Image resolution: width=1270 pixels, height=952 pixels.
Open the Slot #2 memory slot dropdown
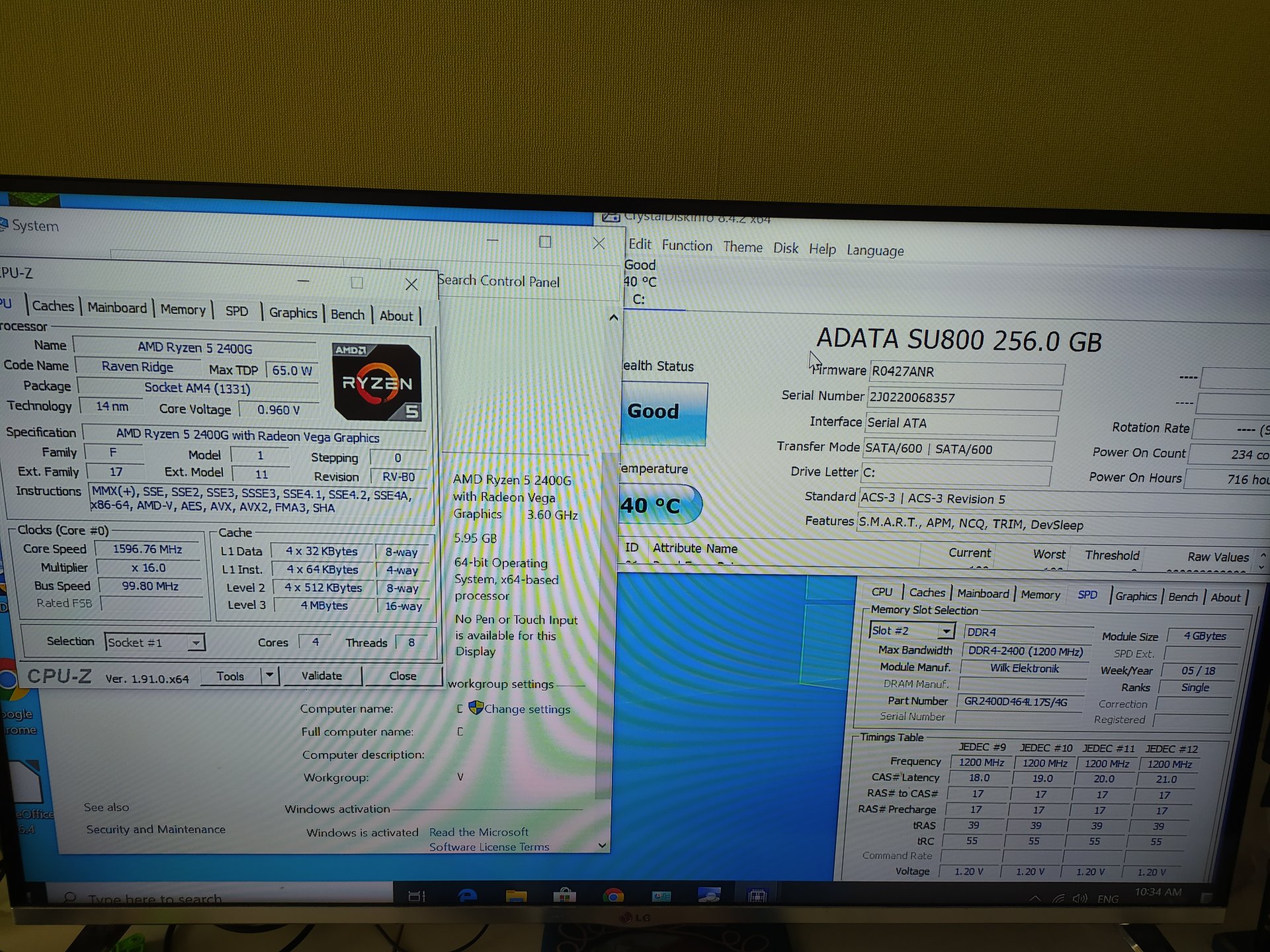[x=912, y=631]
